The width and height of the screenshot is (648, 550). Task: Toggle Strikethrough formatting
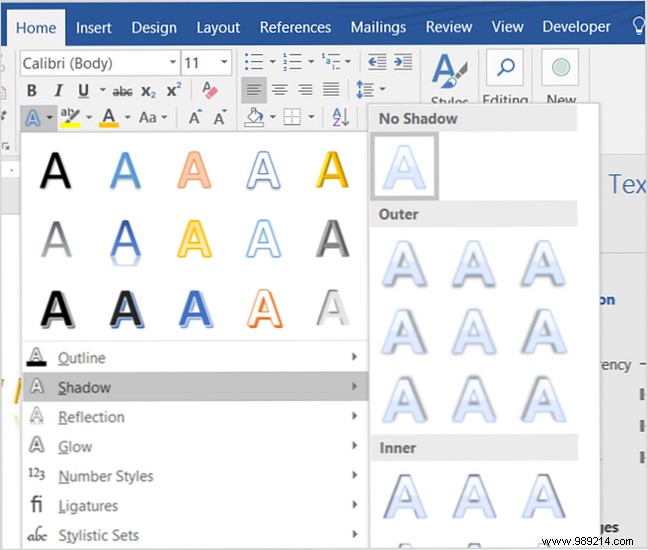[x=122, y=91]
